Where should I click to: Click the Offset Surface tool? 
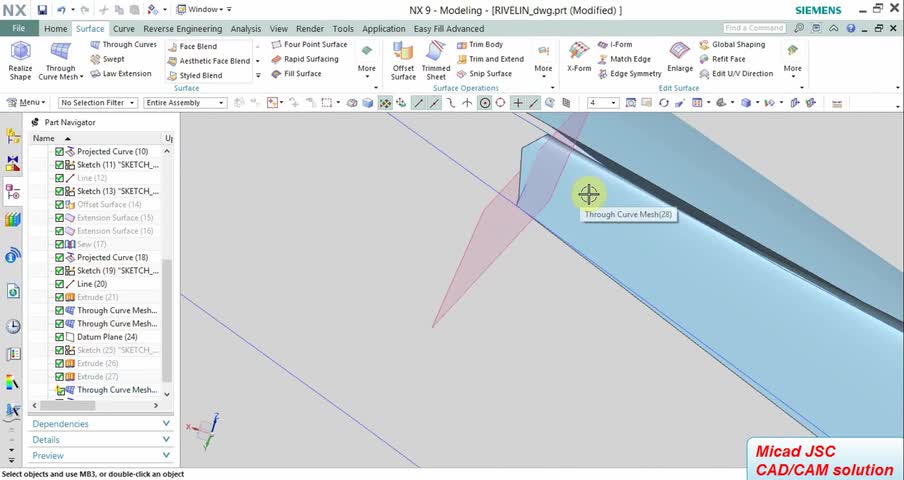404,61
